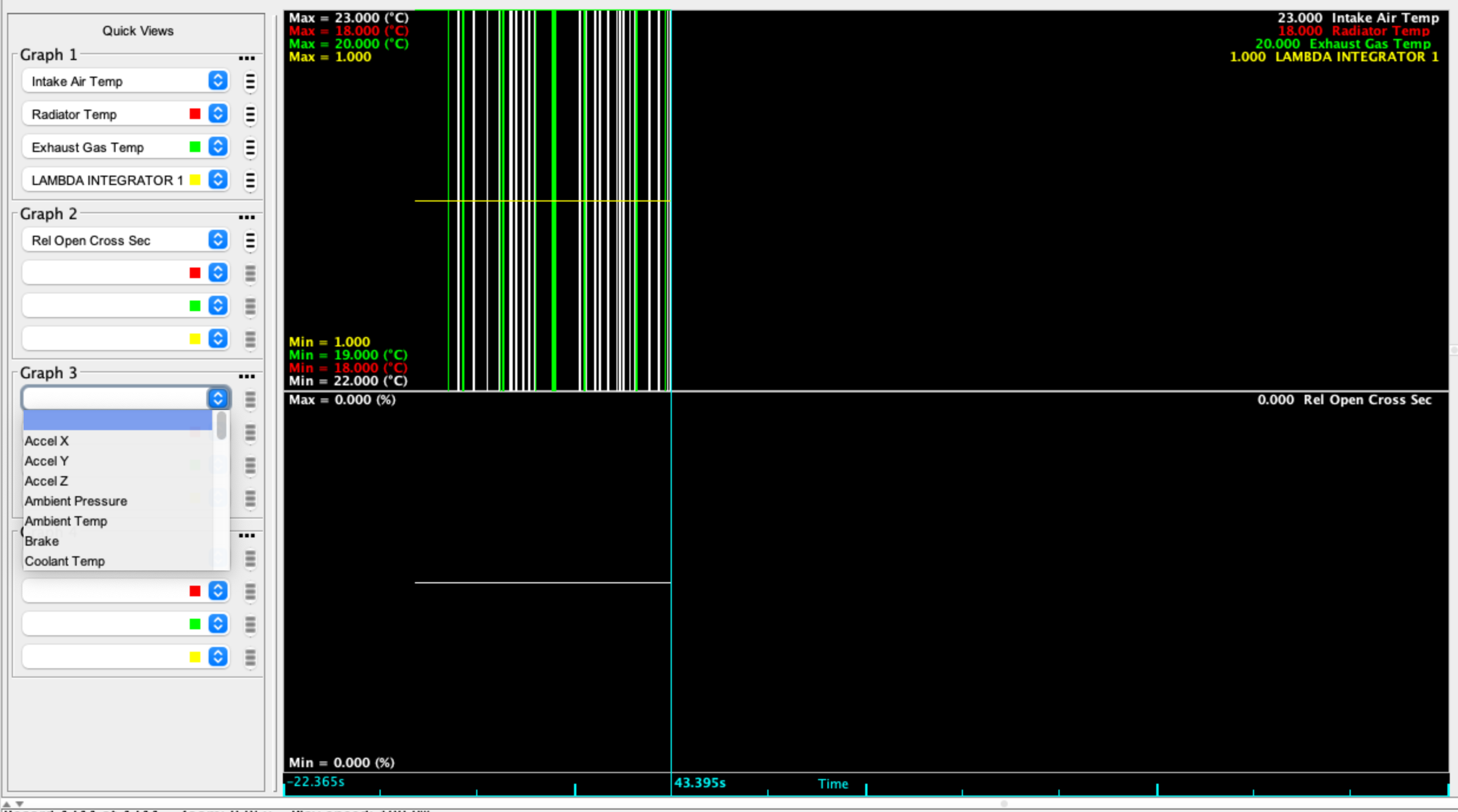The width and height of the screenshot is (1458, 812).
Task: Open the Graph 3 three-dots options menu
Action: click(246, 377)
